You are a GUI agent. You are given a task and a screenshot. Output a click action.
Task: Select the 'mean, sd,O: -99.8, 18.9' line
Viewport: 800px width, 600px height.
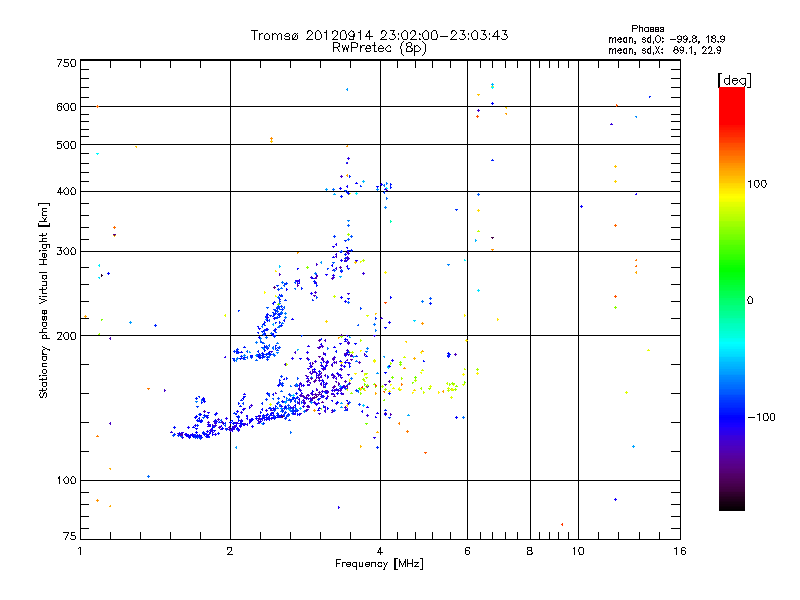pyautogui.click(x=666, y=39)
